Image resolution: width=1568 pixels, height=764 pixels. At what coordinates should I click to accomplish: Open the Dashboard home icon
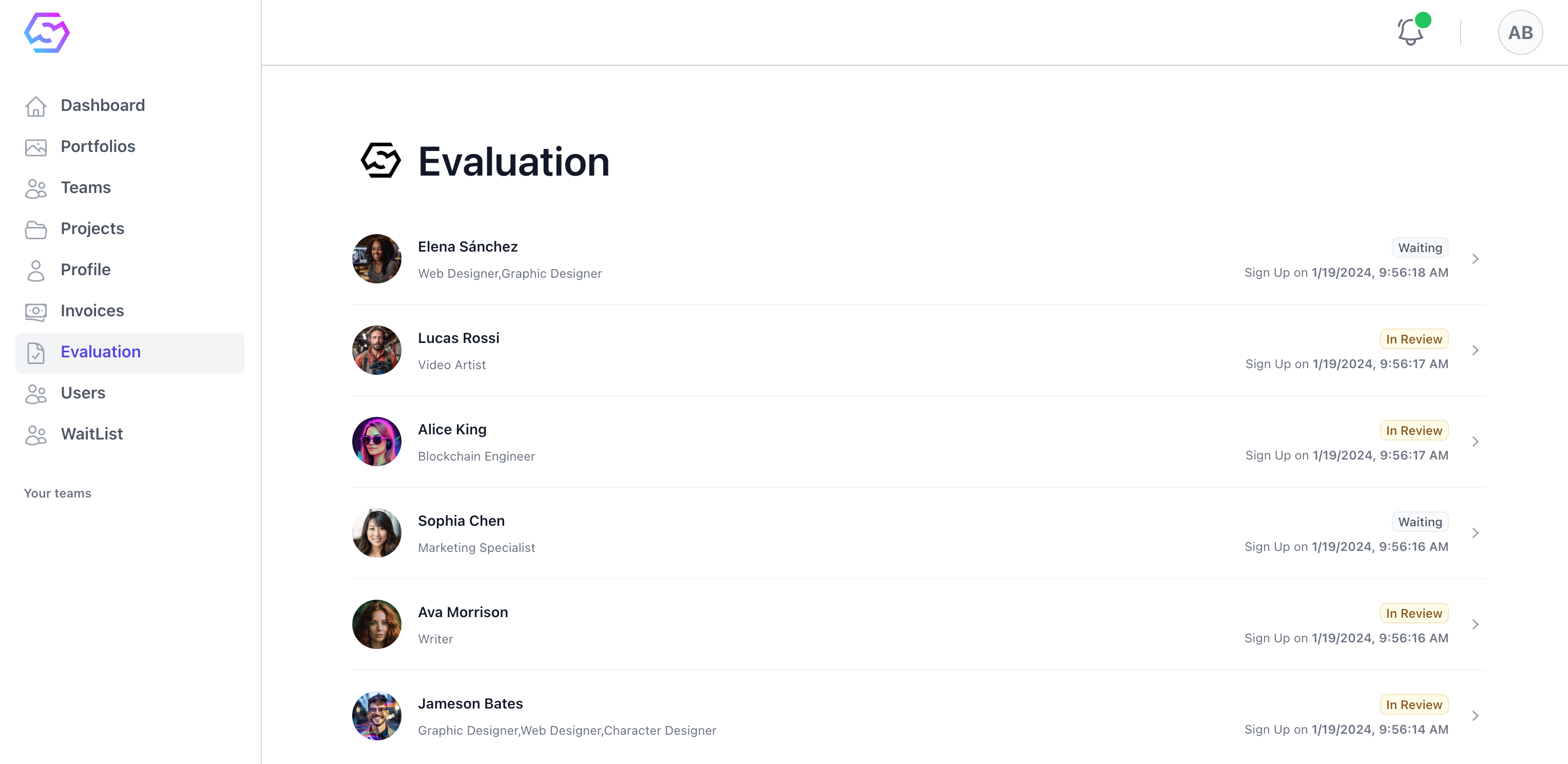pos(36,106)
